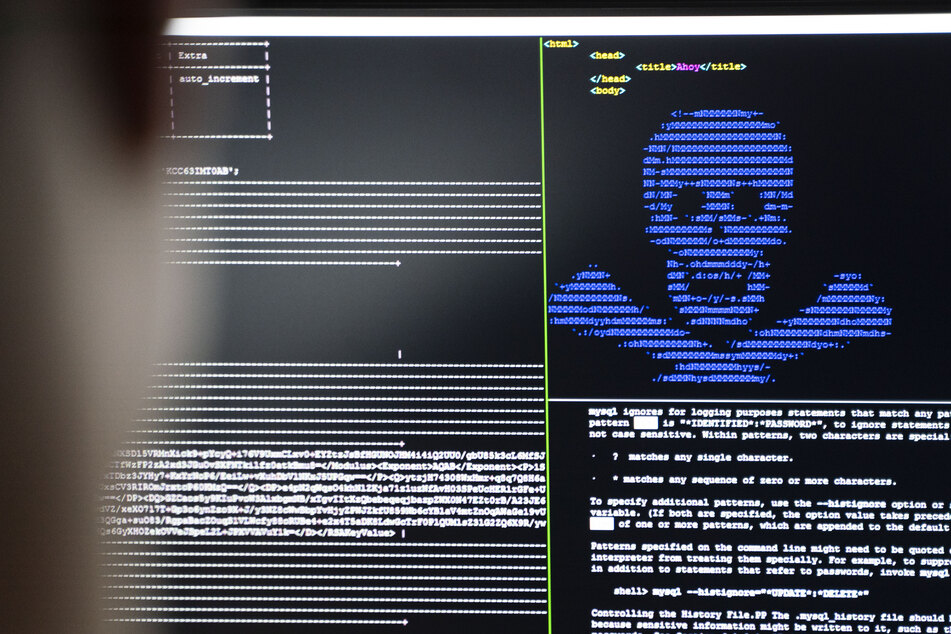This screenshot has width=951, height=634.
Task: Click 'Patterns specified on the command line' text
Action: tap(769, 548)
